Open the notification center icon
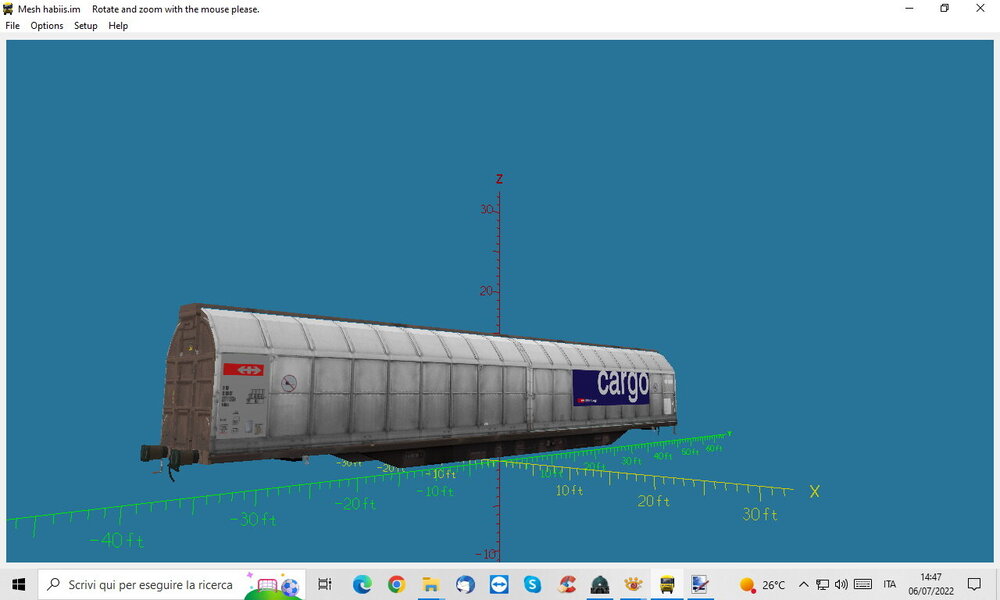1000x600 pixels. tap(974, 584)
